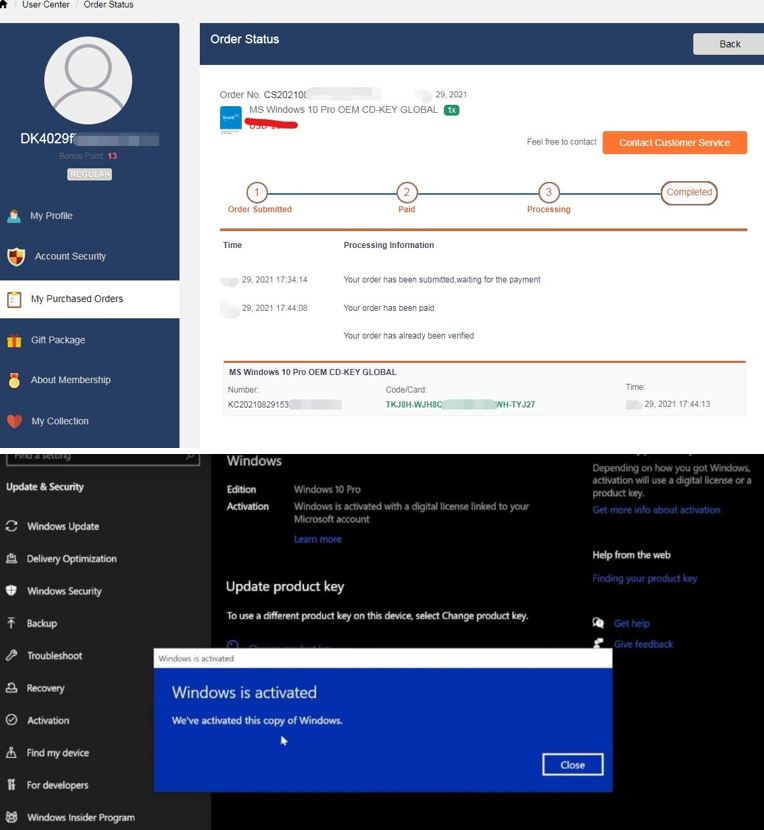Click the product key code text
The height and width of the screenshot is (830, 764).
[x=460, y=404]
